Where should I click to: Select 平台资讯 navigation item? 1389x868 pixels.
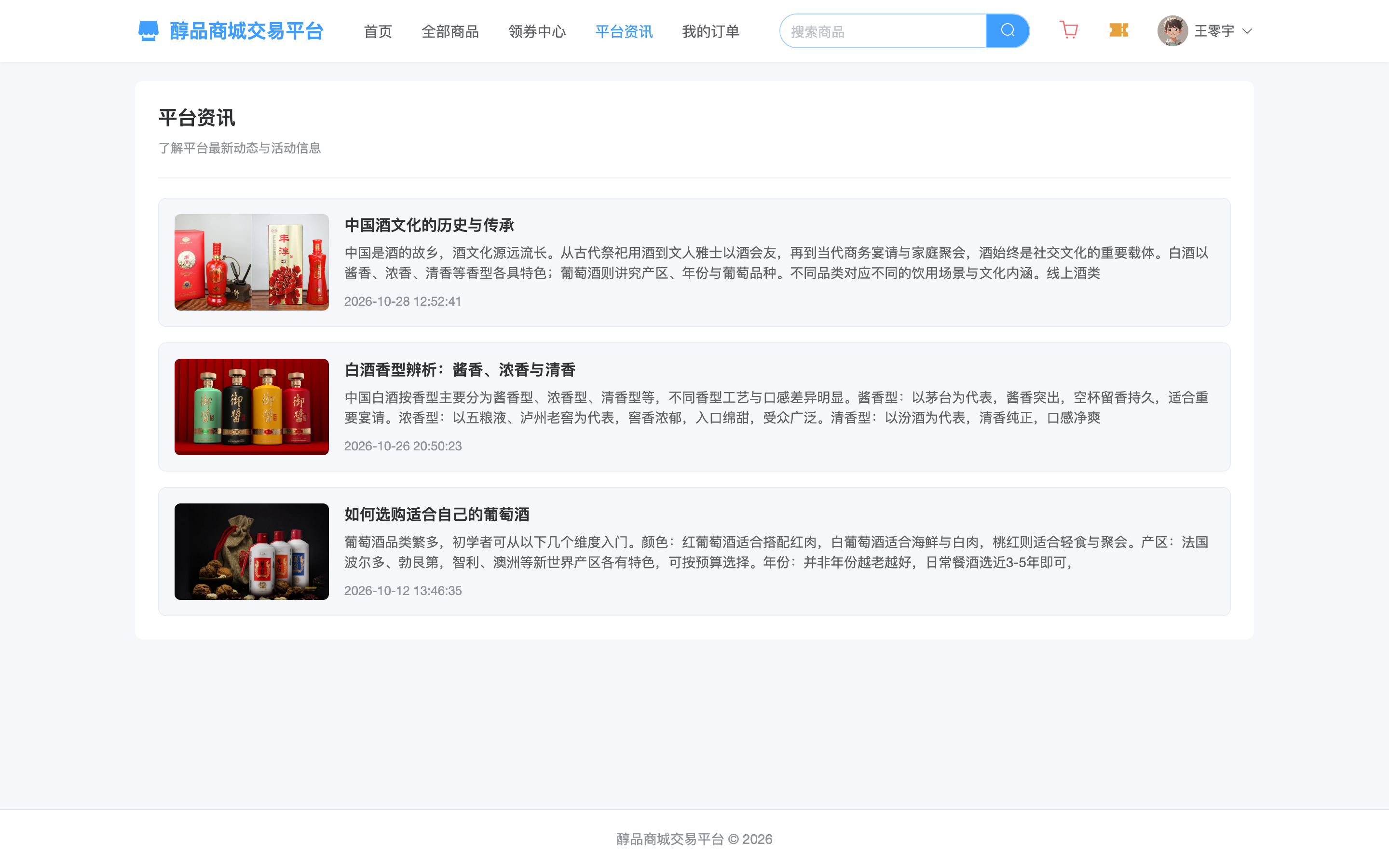624,31
